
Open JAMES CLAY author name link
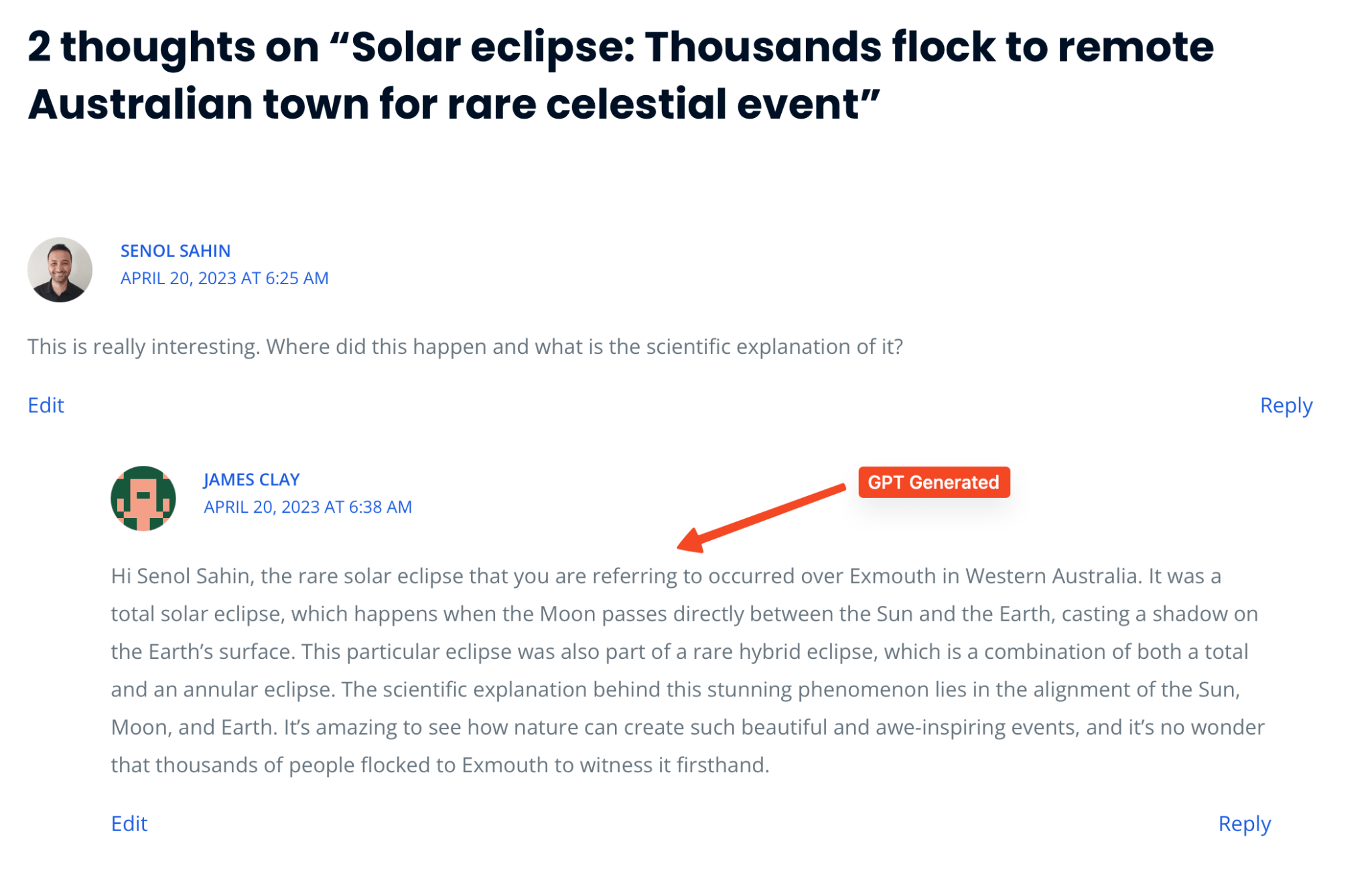point(251,479)
